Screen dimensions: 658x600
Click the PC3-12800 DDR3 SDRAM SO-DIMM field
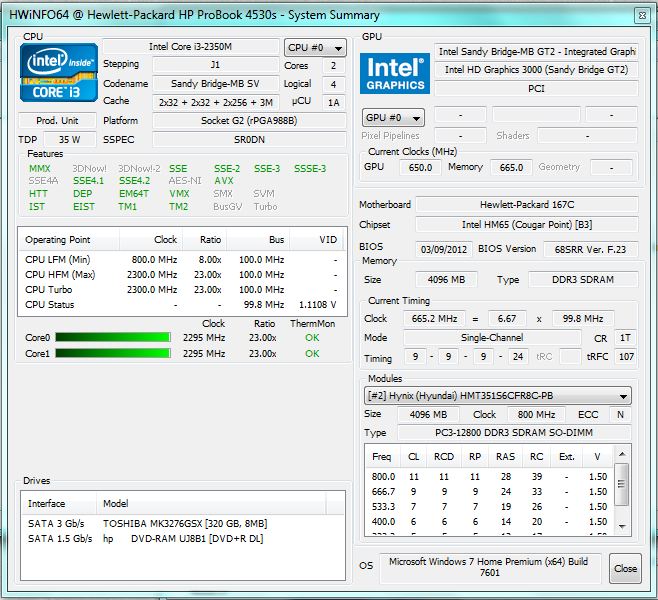point(514,433)
